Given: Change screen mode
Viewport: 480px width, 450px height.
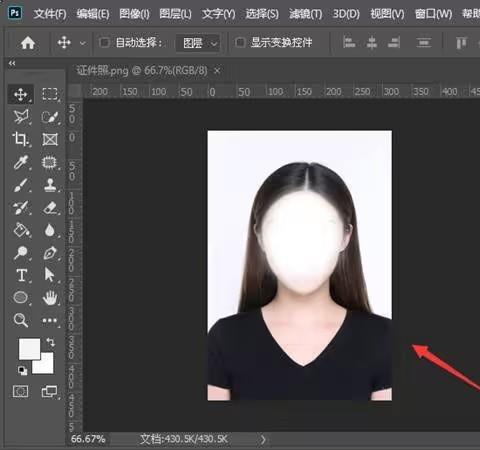Looking at the screenshot, I should coord(49,391).
